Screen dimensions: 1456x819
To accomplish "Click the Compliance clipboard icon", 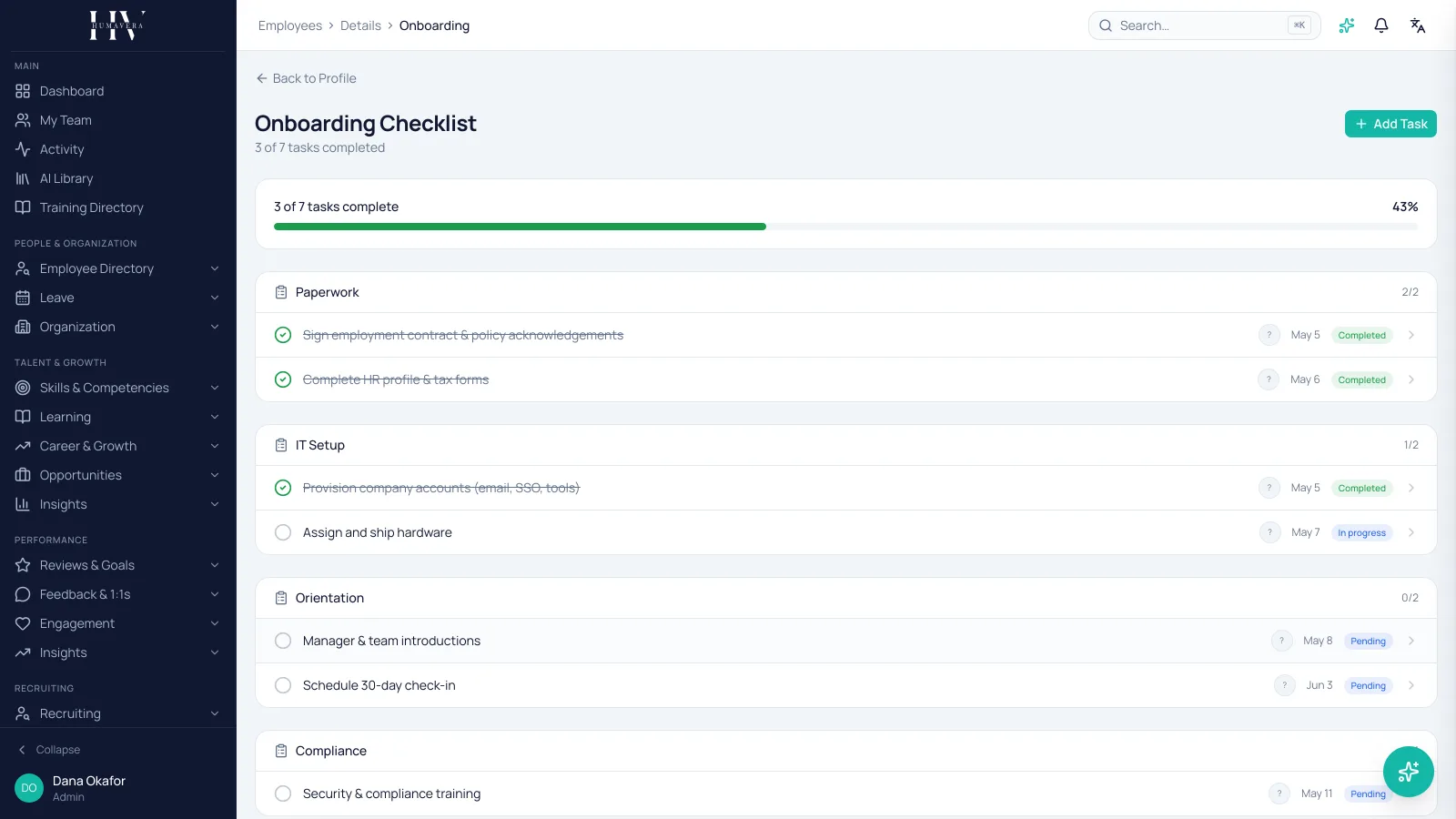I will click(281, 751).
